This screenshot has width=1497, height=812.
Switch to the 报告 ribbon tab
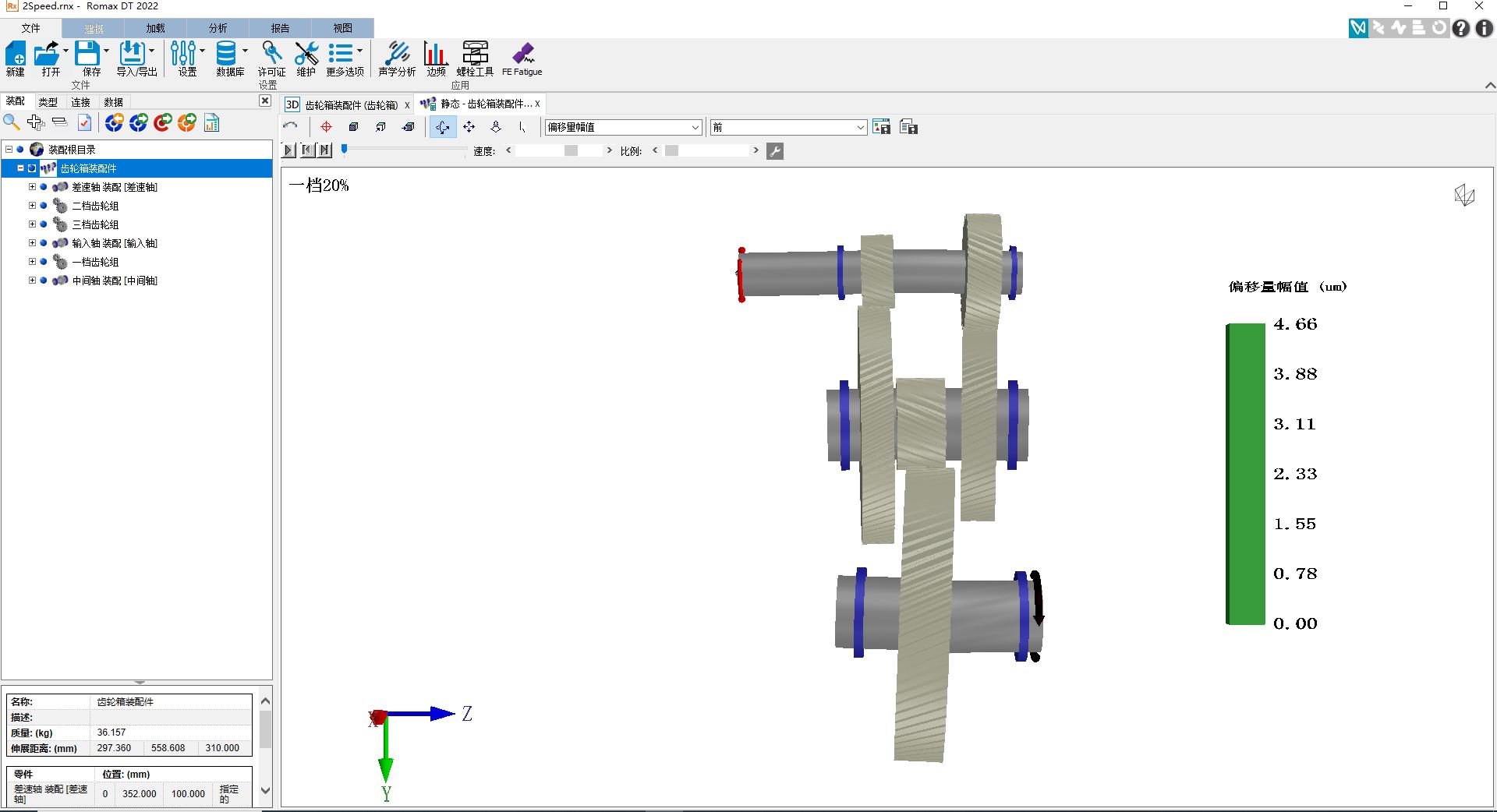point(281,28)
